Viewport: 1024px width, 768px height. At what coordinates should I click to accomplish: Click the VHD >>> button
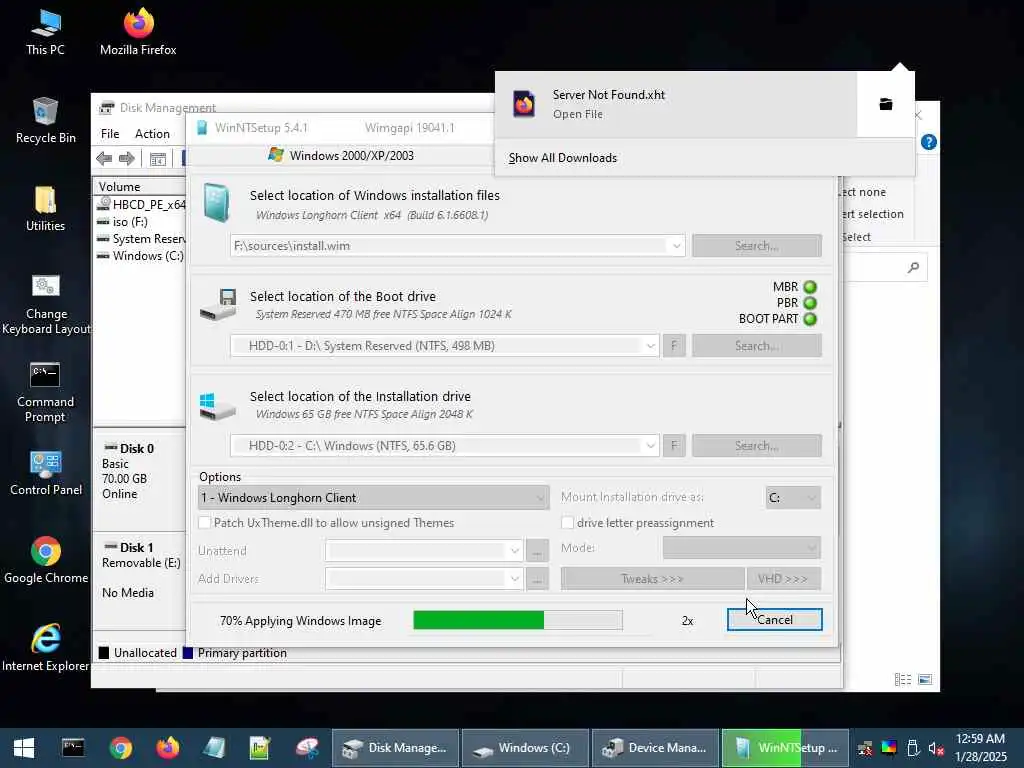click(784, 579)
